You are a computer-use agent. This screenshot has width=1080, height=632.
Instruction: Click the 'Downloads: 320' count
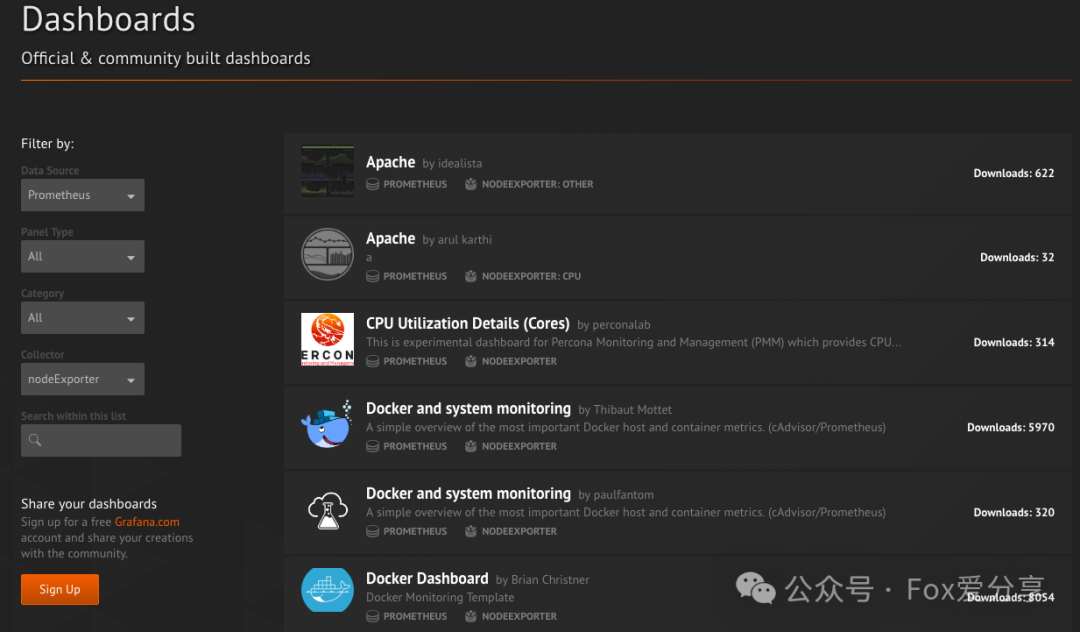pyautogui.click(x=1014, y=513)
